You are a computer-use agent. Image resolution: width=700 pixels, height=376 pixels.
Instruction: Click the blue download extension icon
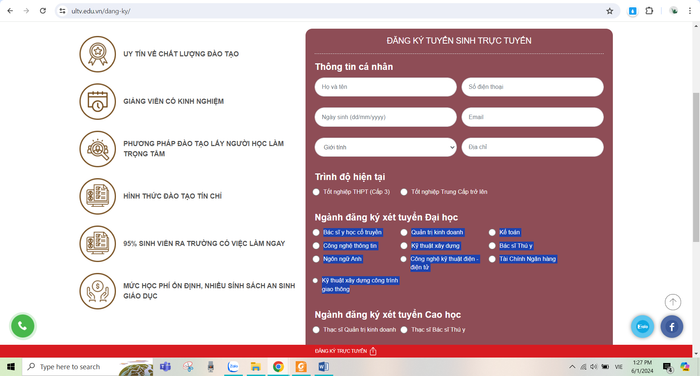click(x=633, y=11)
